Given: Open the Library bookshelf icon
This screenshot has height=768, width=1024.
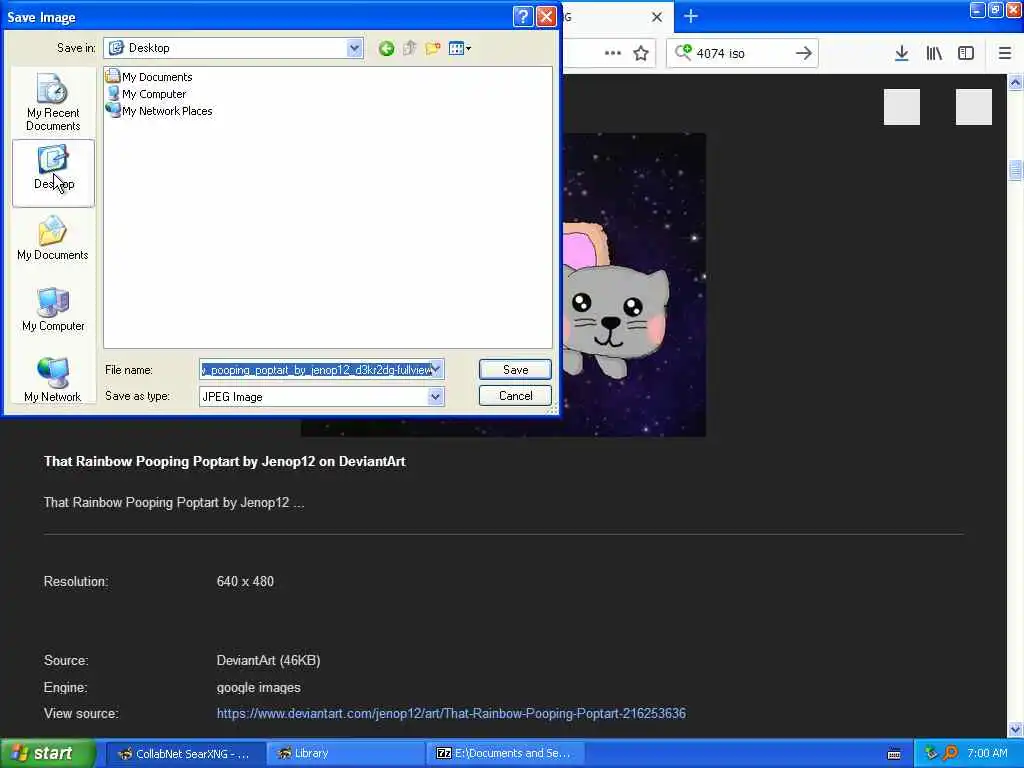Looking at the screenshot, I should (934, 53).
